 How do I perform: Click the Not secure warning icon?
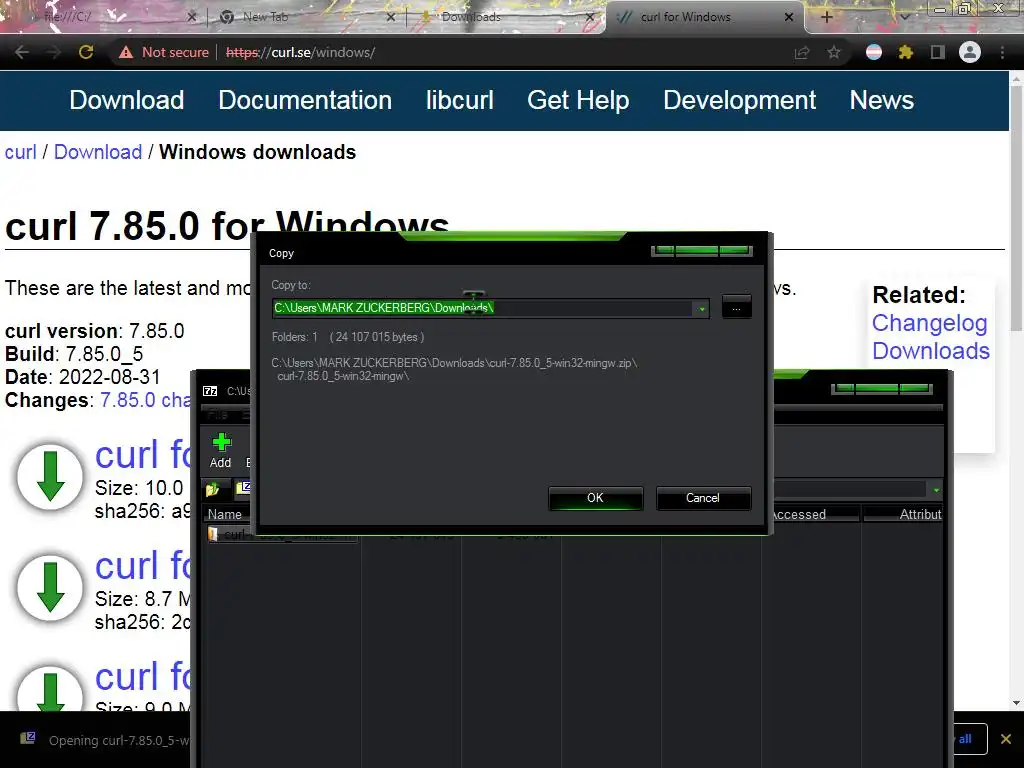point(126,52)
